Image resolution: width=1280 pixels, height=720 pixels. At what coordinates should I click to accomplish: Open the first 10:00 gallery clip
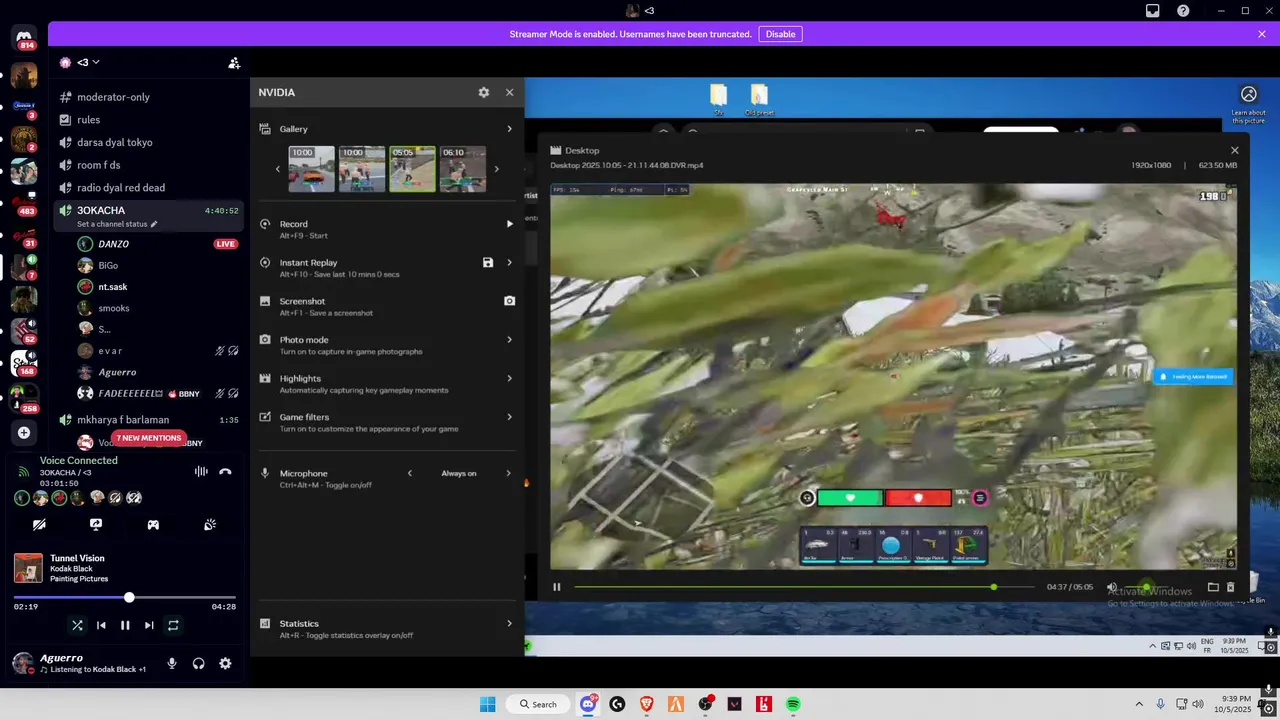(x=311, y=169)
